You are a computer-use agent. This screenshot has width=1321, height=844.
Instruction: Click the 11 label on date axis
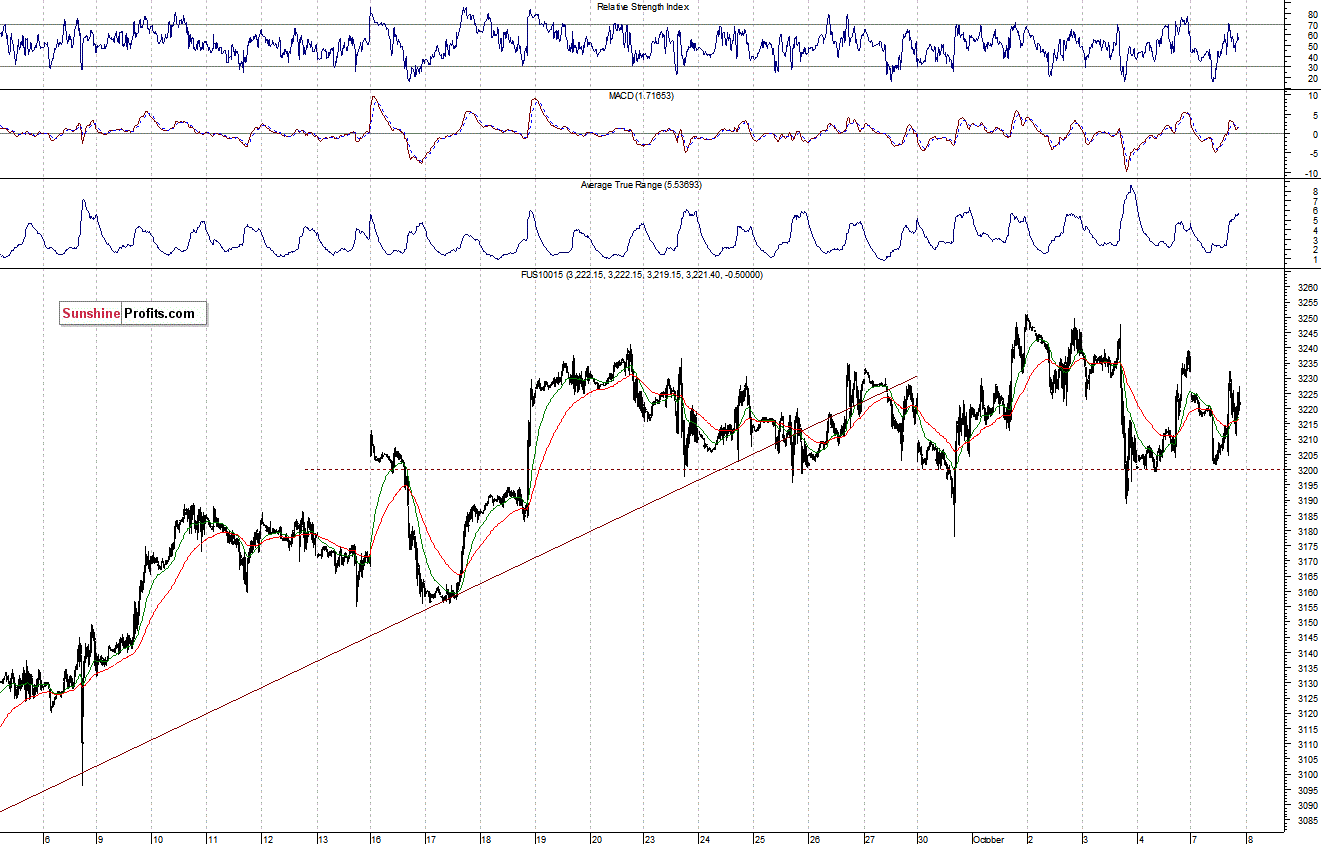pyautogui.click(x=212, y=839)
